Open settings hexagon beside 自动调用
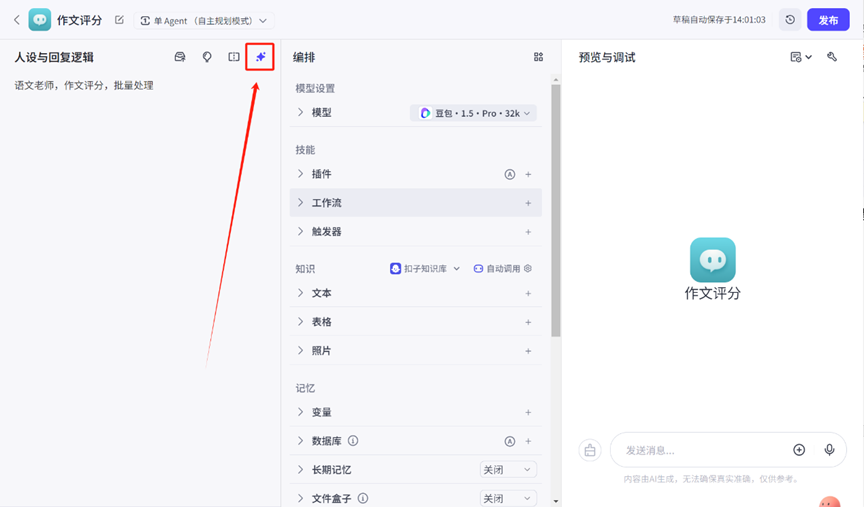864x507 pixels. (528, 268)
